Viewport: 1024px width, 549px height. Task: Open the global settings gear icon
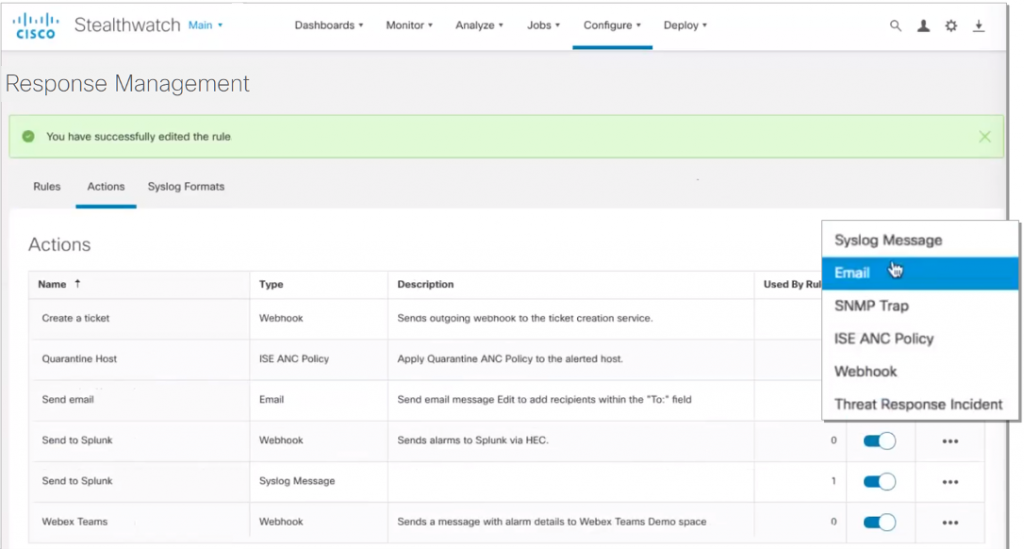951,26
